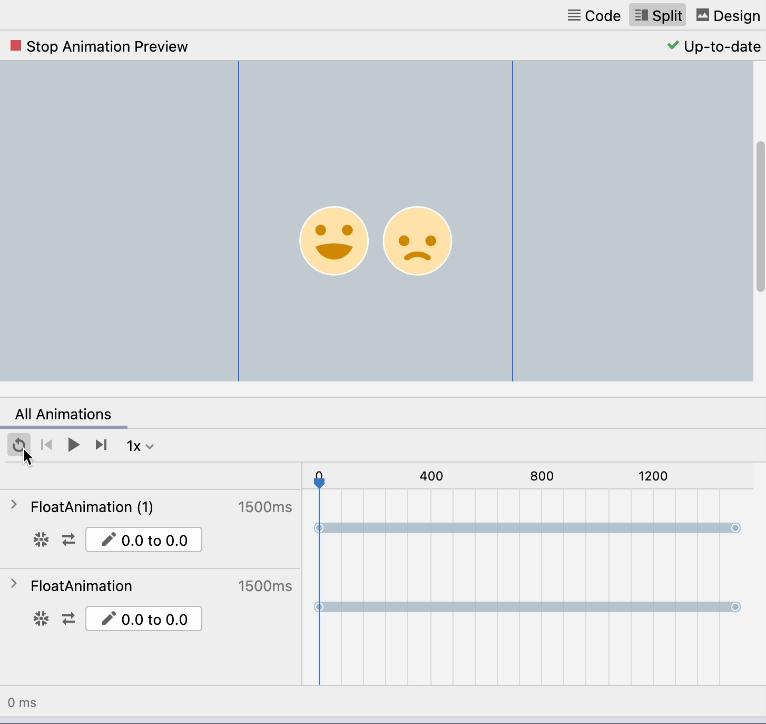Screen dimensions: 766x724
Task: Click swap states icon for FloatAnimation (1)
Action: tap(68, 540)
